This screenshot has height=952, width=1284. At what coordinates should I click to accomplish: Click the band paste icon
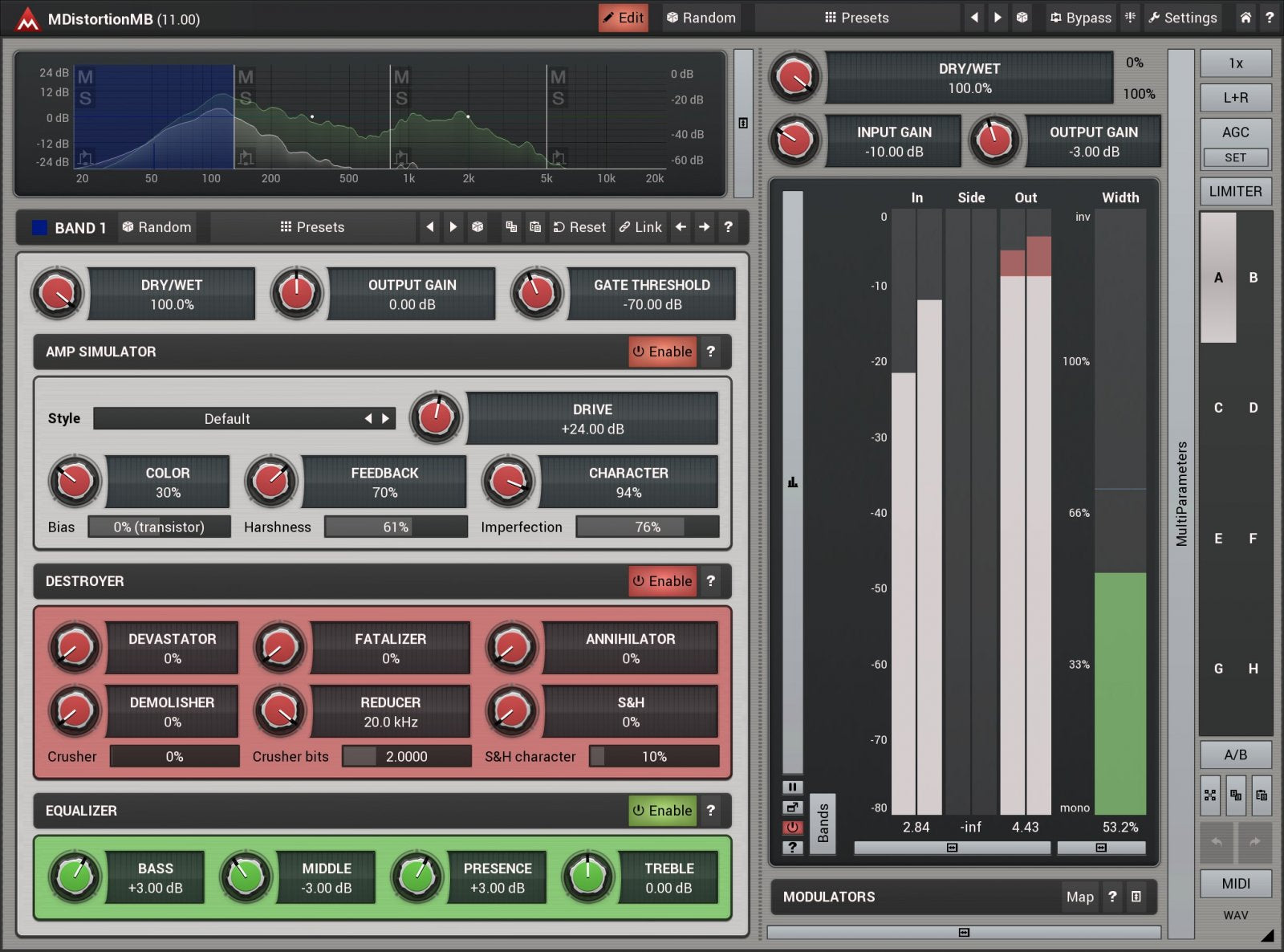(x=535, y=227)
